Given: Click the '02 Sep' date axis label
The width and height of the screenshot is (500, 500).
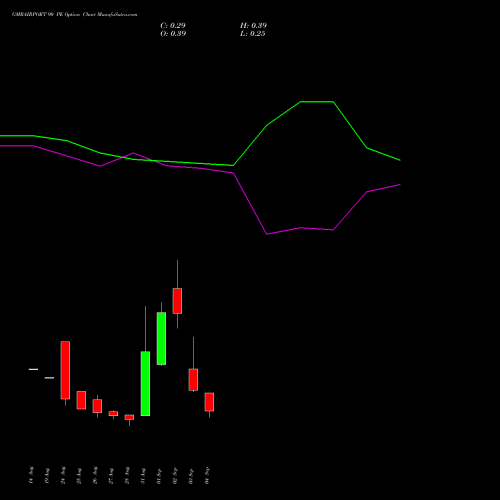Looking at the screenshot, I should tap(175, 476).
